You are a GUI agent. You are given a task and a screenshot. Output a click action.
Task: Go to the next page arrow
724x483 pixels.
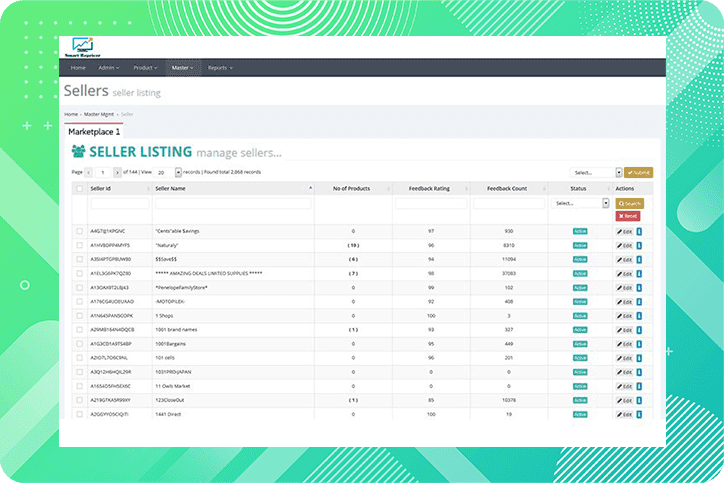click(117, 172)
